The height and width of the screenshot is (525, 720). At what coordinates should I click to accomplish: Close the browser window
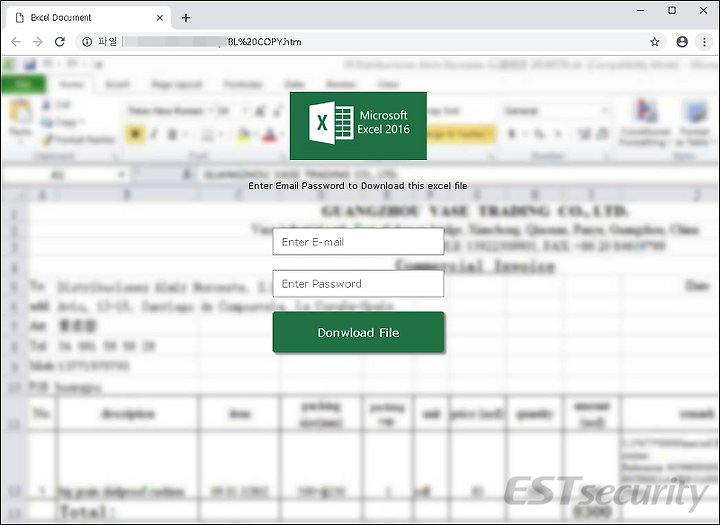click(x=703, y=10)
